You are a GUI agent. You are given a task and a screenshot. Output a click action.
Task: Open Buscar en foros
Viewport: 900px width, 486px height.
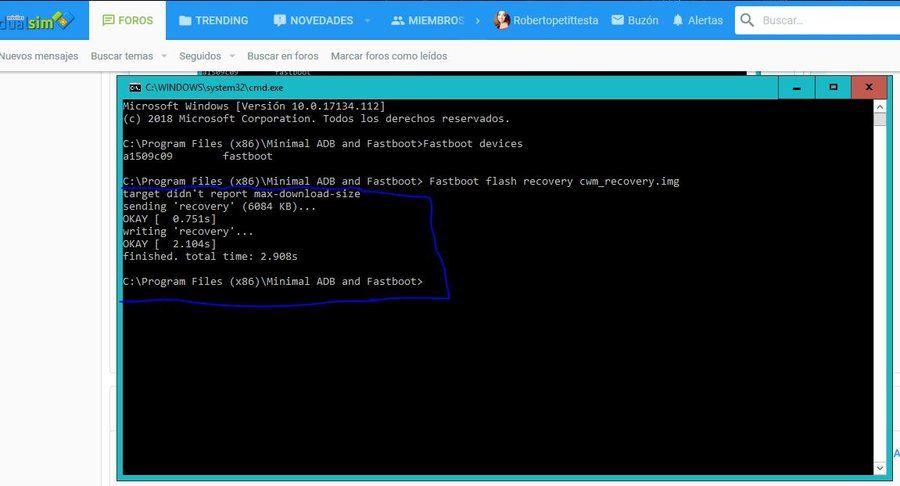282,56
